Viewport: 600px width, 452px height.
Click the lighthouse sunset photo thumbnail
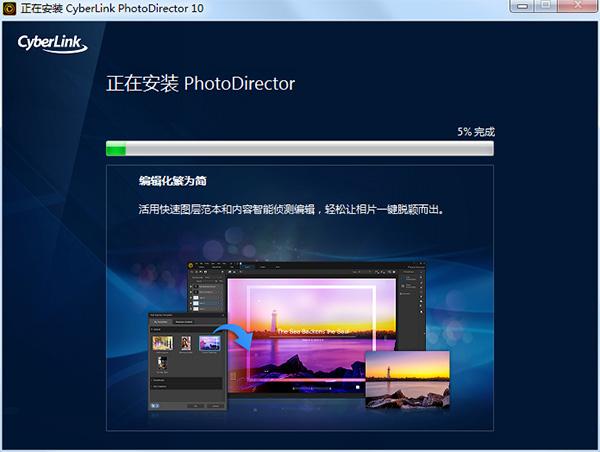point(408,379)
